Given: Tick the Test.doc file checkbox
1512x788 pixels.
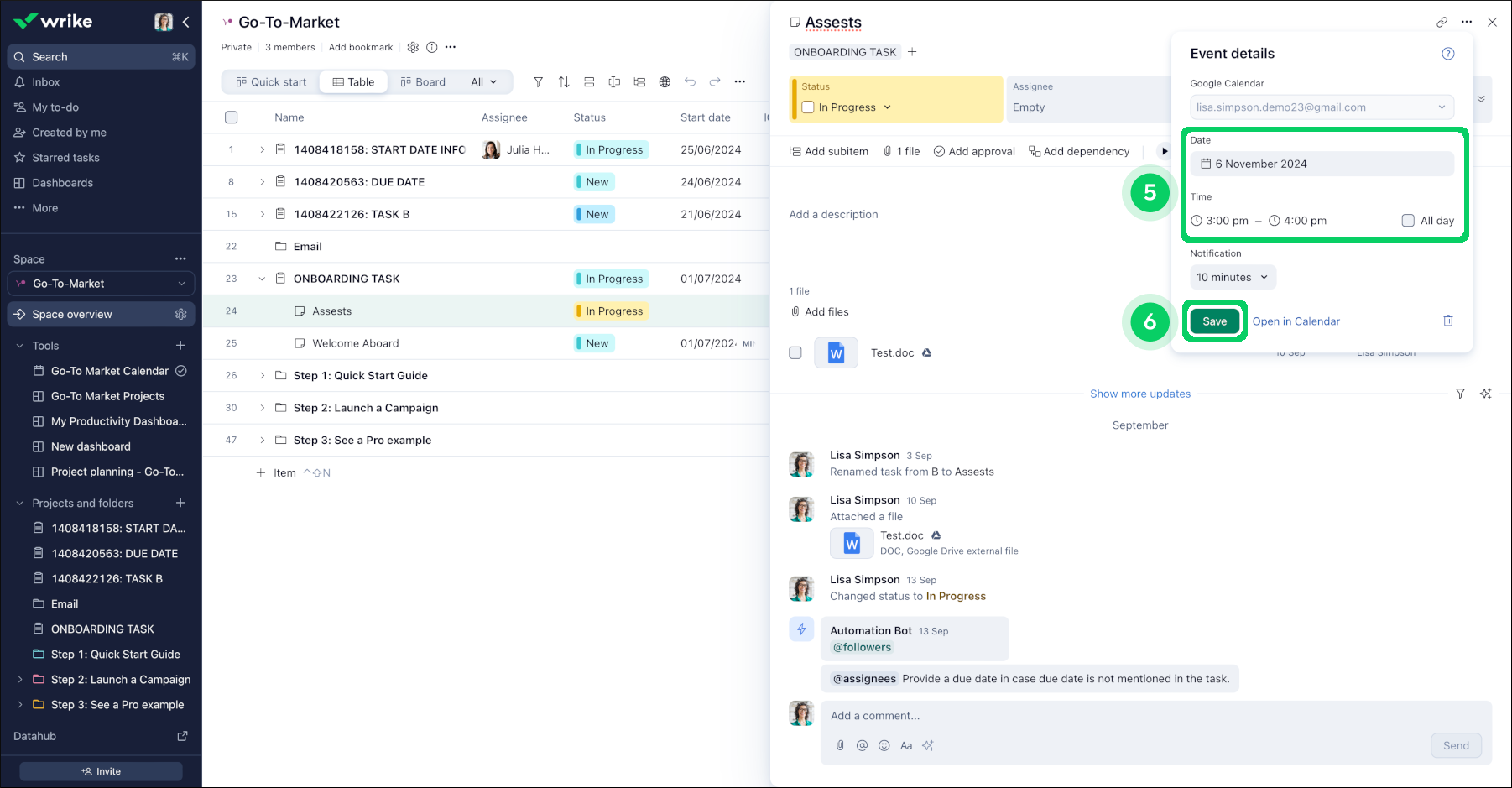Looking at the screenshot, I should pos(795,352).
